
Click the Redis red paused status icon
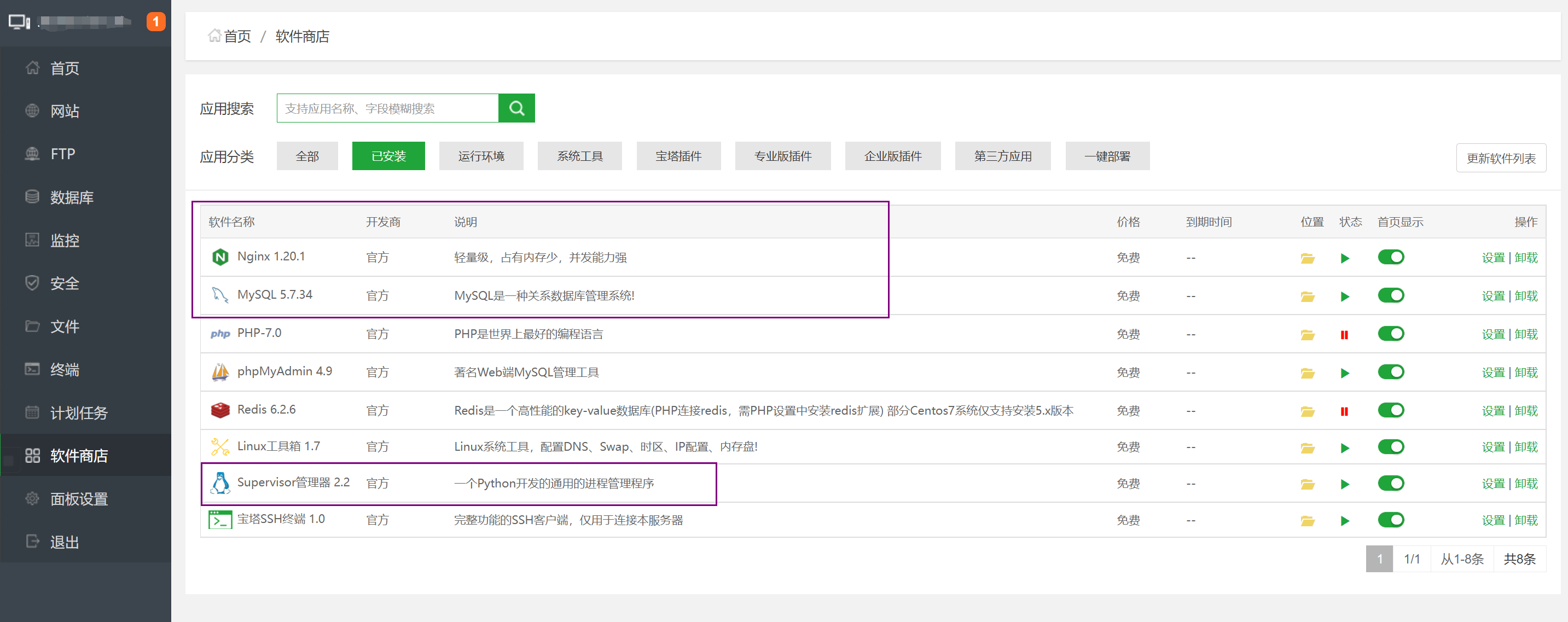click(x=1344, y=411)
